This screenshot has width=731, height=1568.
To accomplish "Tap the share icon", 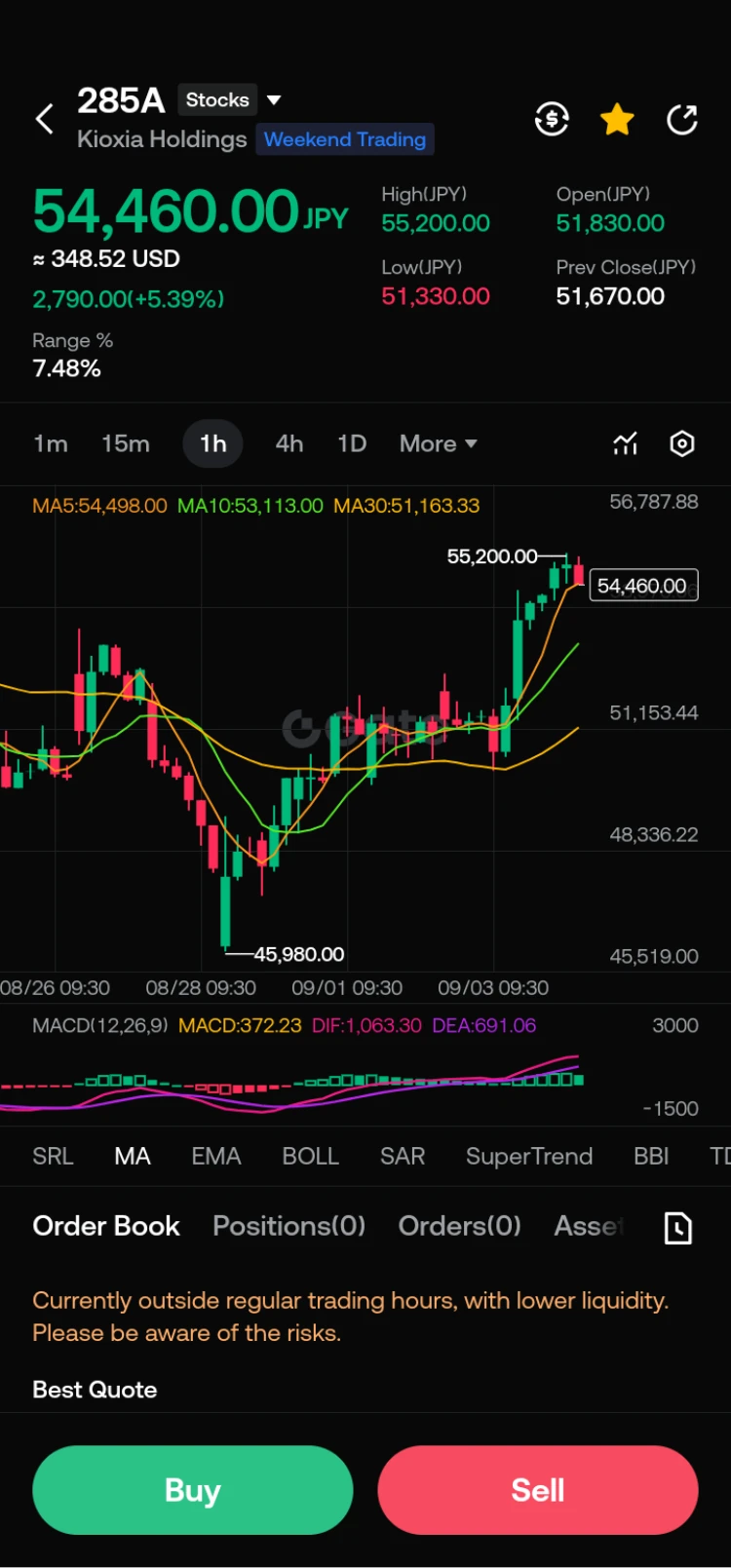I will 682,120.
